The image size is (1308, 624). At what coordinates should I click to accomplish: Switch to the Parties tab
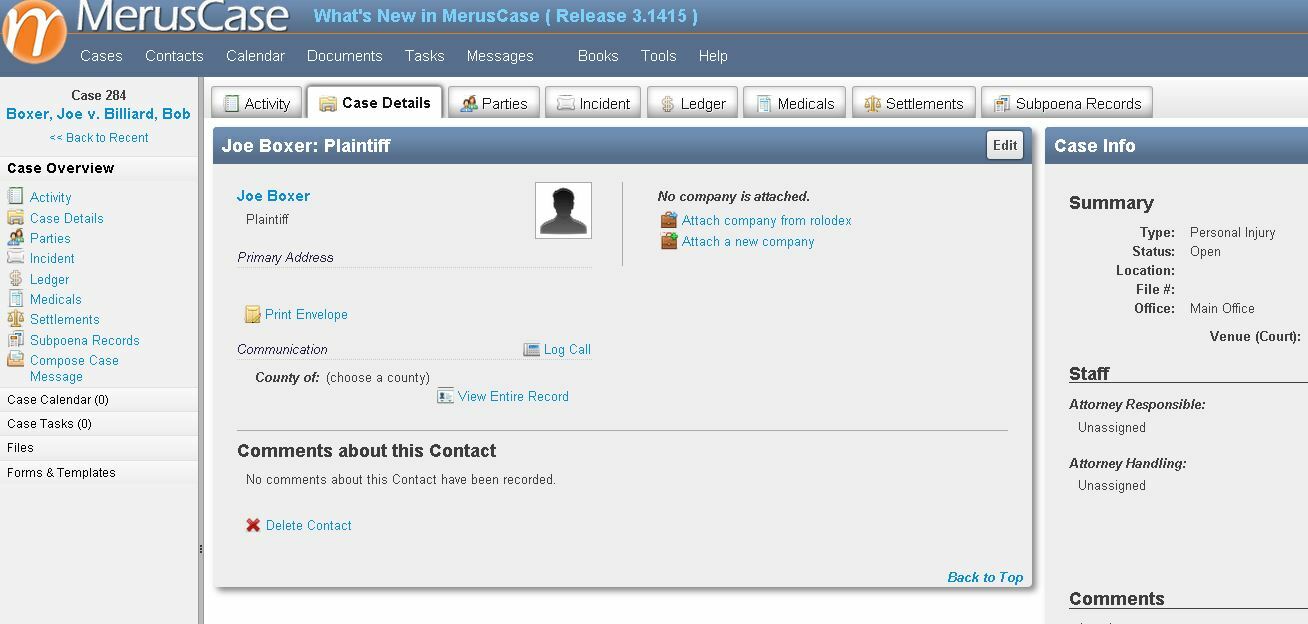tap(493, 101)
